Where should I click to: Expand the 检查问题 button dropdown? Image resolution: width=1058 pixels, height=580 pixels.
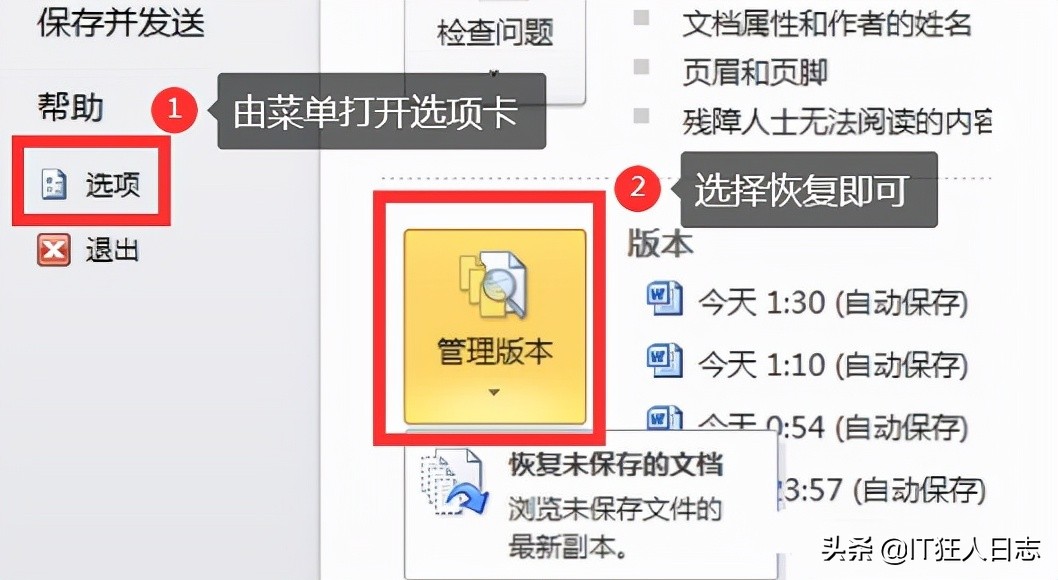tap(495, 71)
